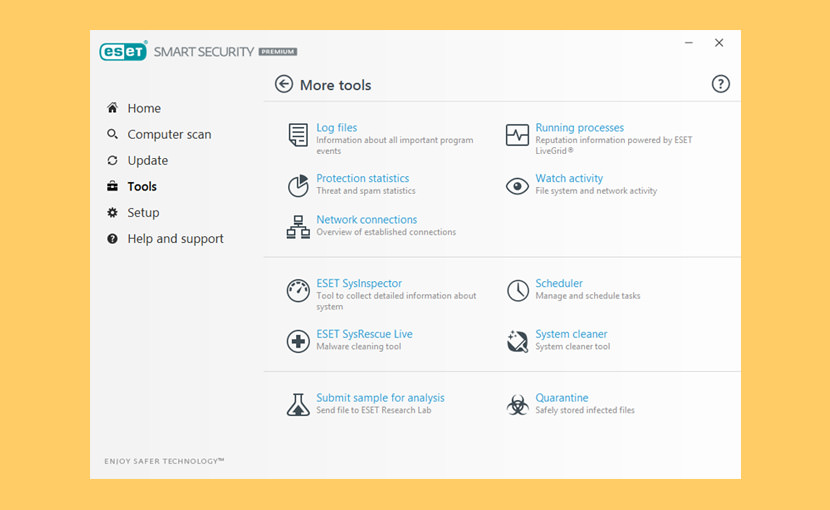This screenshot has height=510, width=830.
Task: Click 'Overview of established connections' text
Action: click(x=386, y=232)
